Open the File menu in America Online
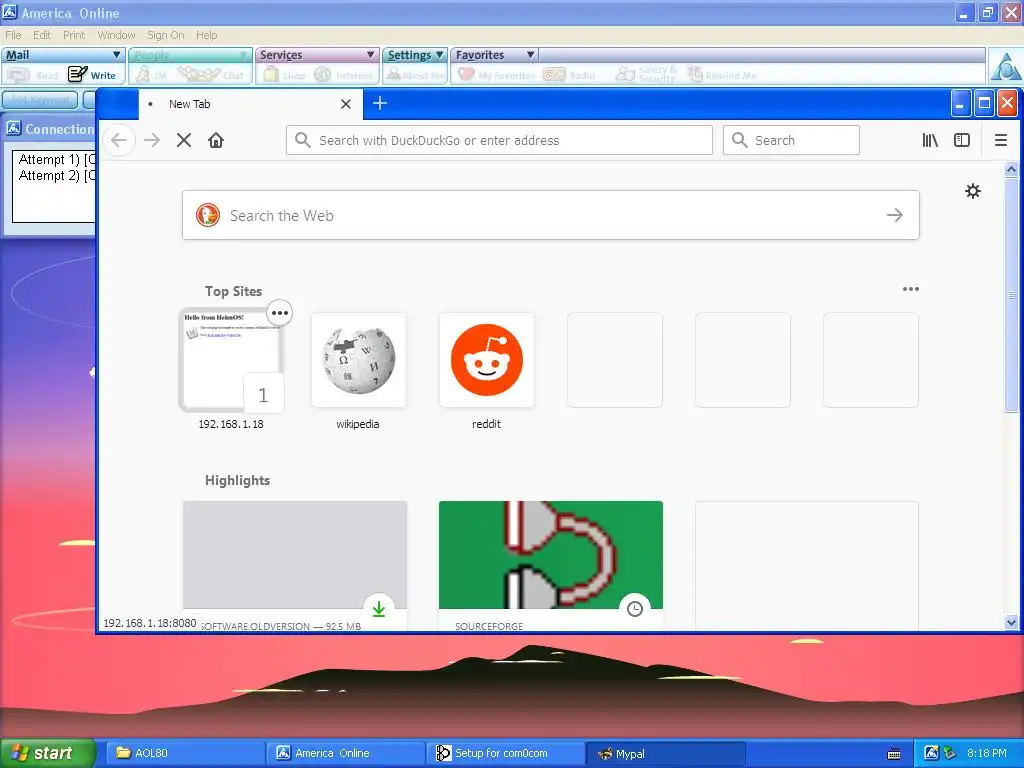 click(x=14, y=35)
